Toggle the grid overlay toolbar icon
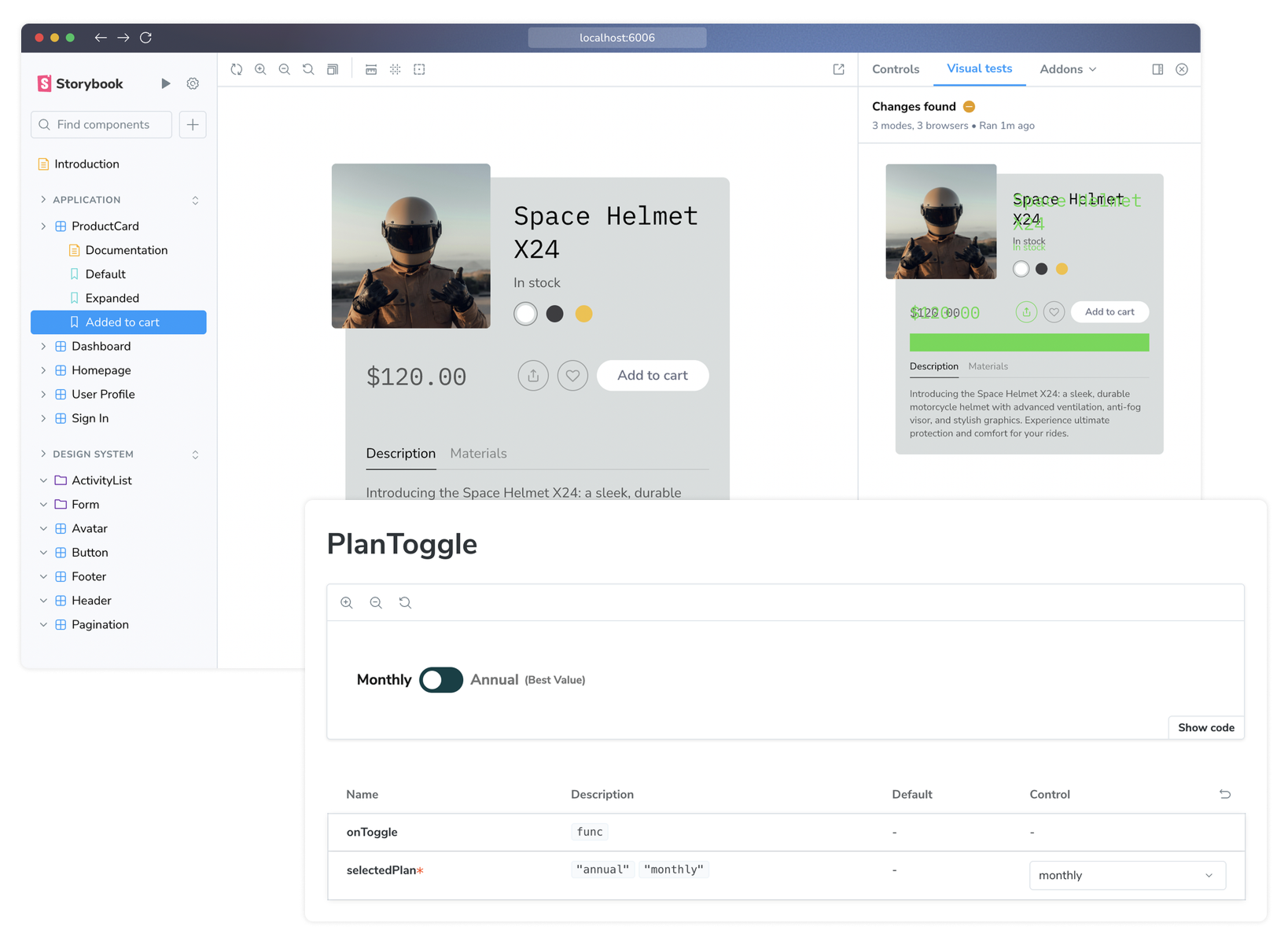This screenshot has height=945, width=1288. [x=396, y=69]
